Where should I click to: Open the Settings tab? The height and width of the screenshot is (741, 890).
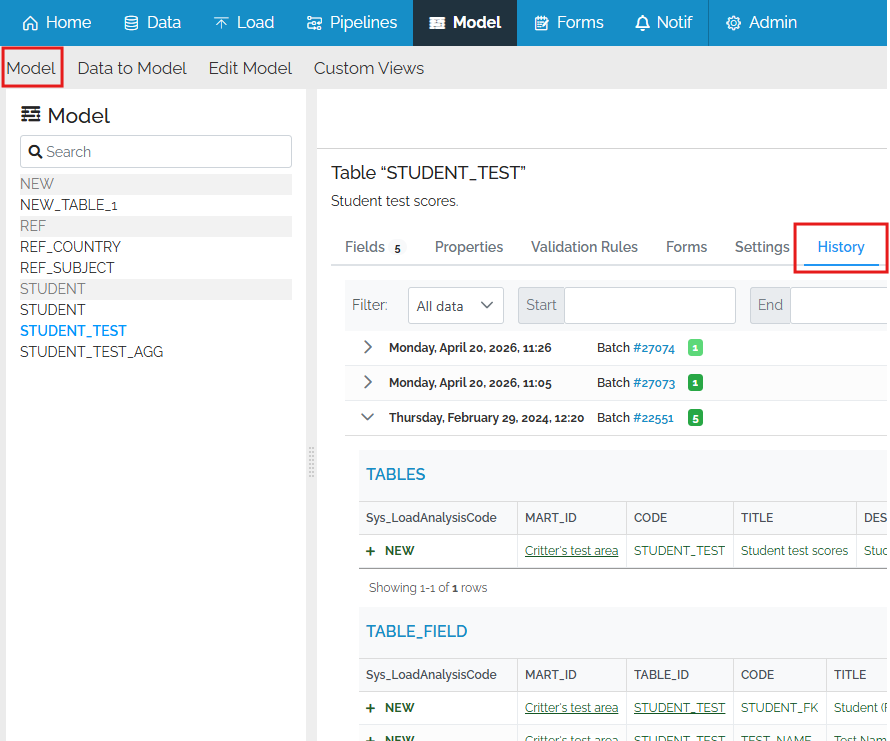tap(762, 247)
